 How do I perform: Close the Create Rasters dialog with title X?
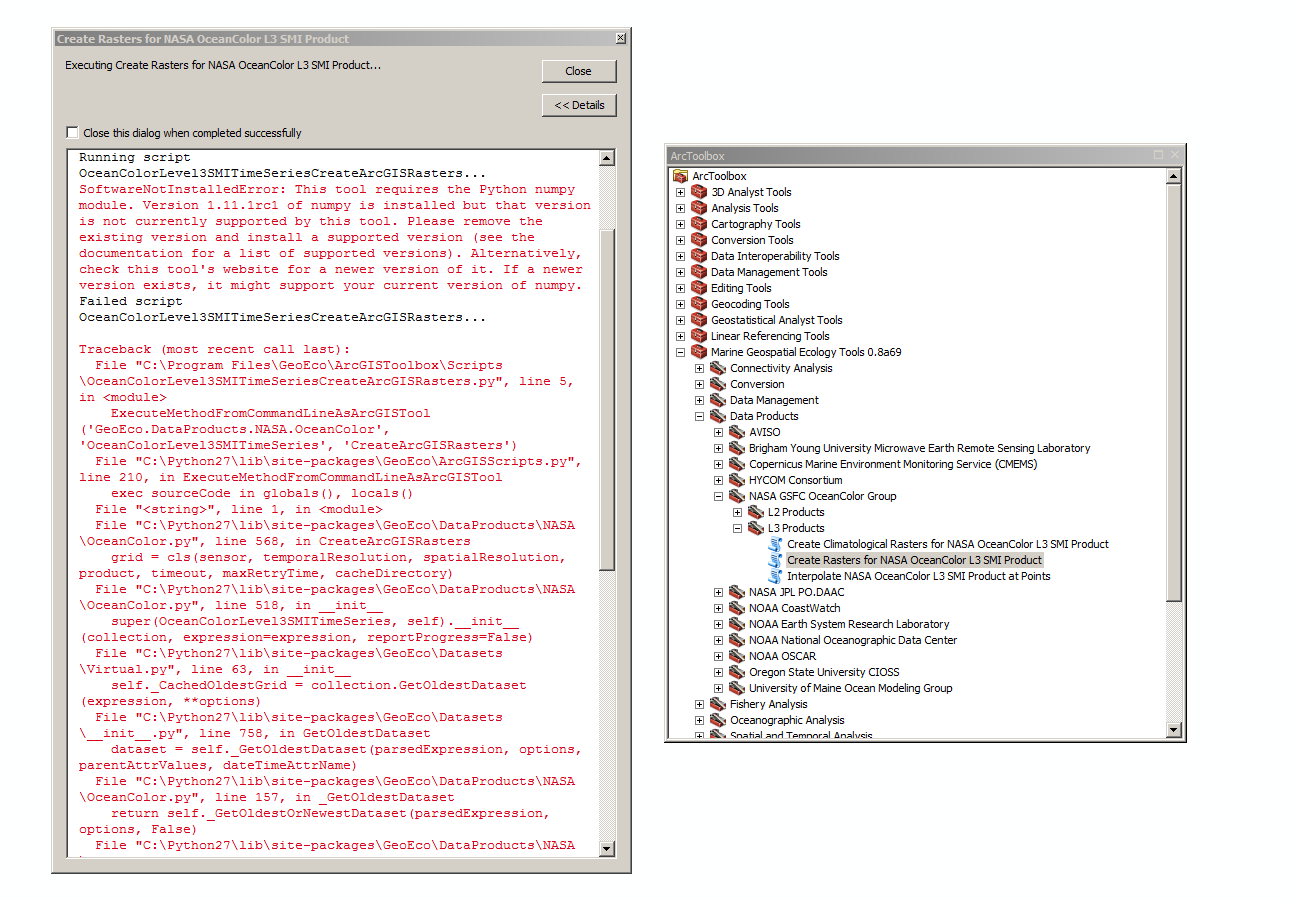[x=620, y=39]
